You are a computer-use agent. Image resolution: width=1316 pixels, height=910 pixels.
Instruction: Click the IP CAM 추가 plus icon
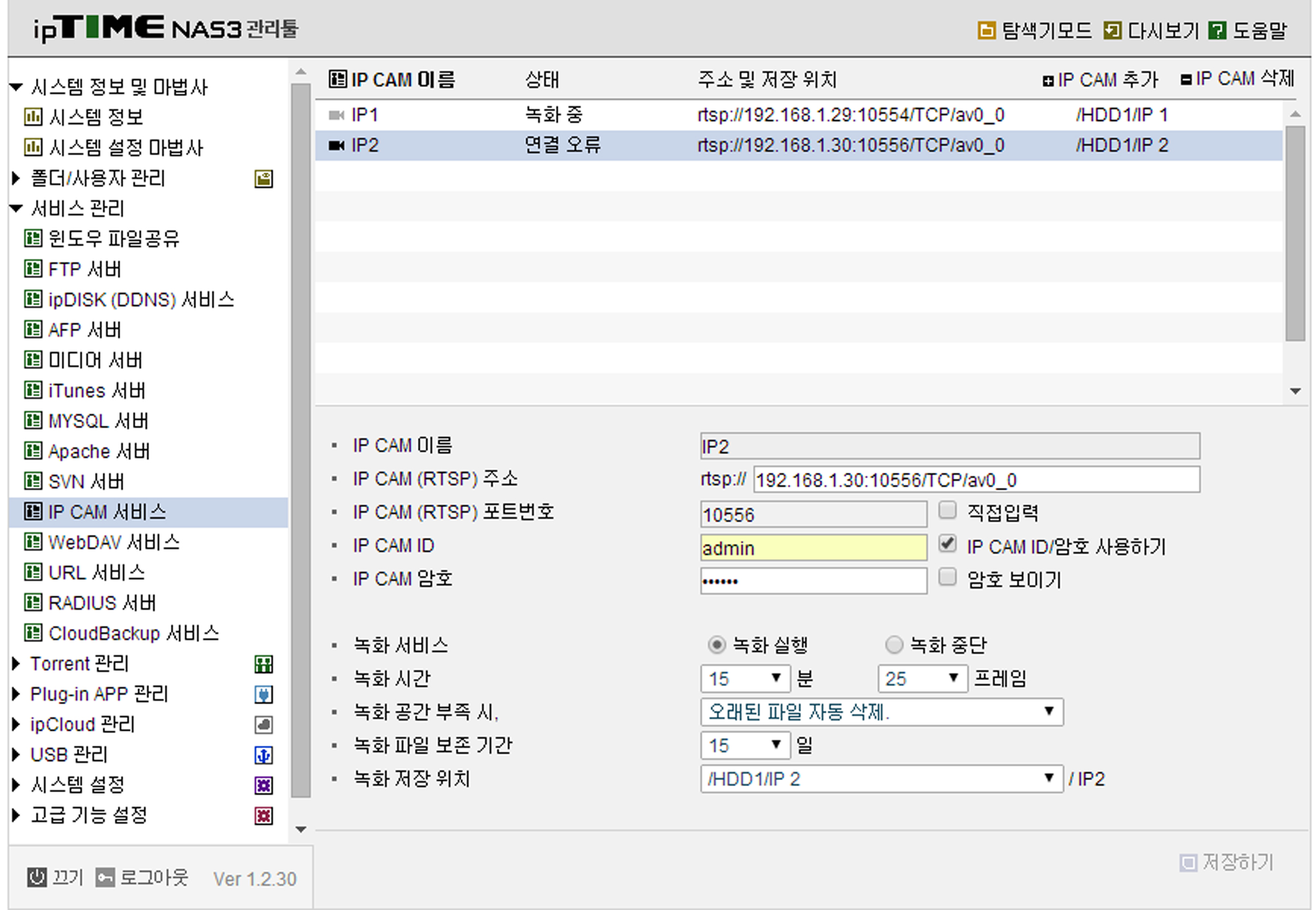point(1048,81)
